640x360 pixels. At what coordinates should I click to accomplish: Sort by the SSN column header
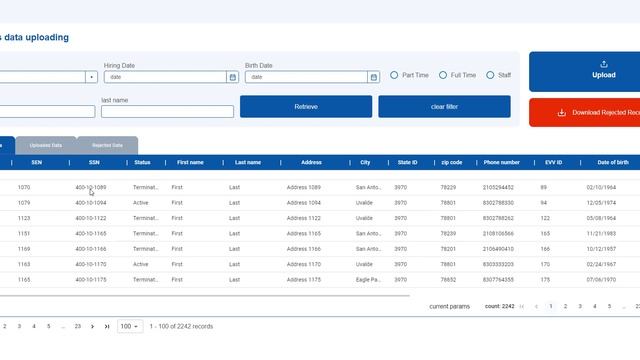coord(94,162)
